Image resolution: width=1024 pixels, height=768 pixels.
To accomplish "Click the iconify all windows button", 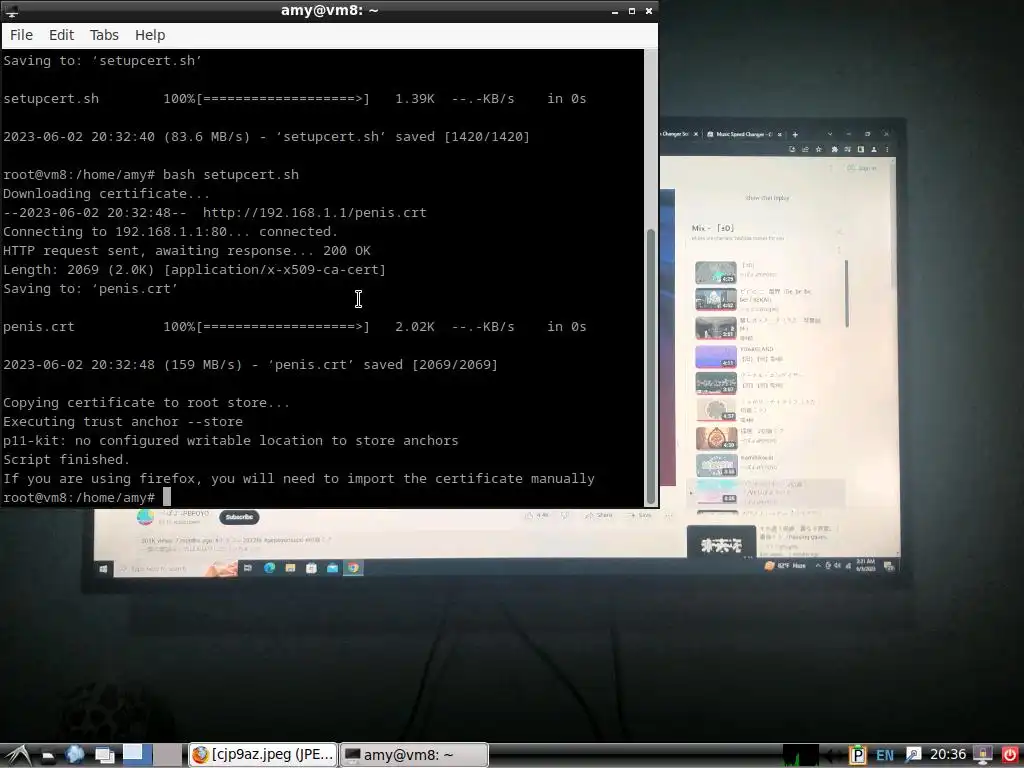I will tap(104, 755).
